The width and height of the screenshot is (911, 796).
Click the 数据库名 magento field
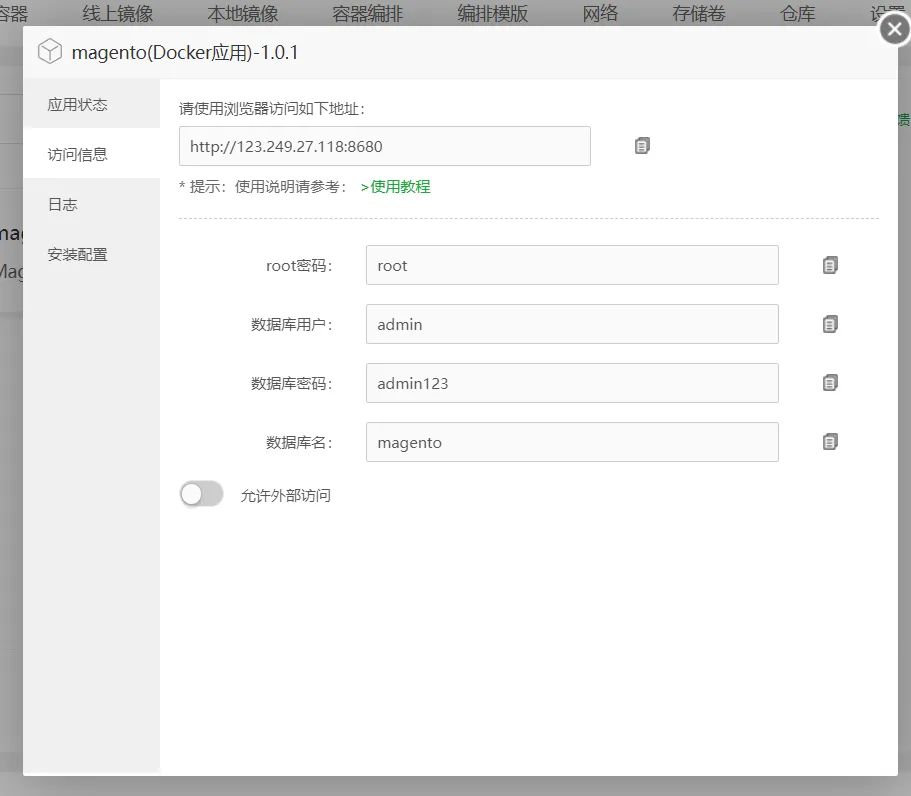tap(572, 442)
